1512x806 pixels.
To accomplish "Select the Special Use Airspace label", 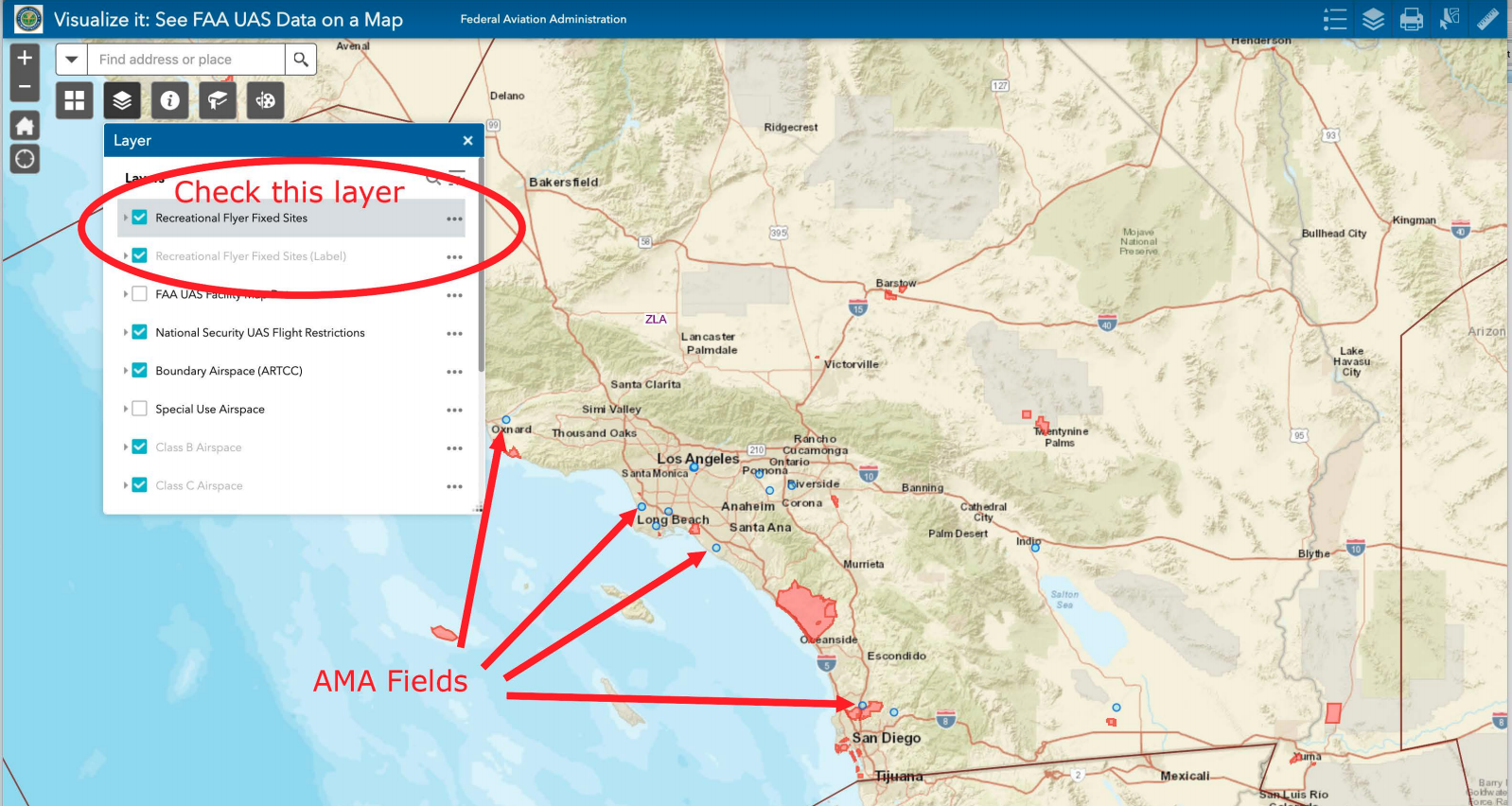I will pos(210,410).
